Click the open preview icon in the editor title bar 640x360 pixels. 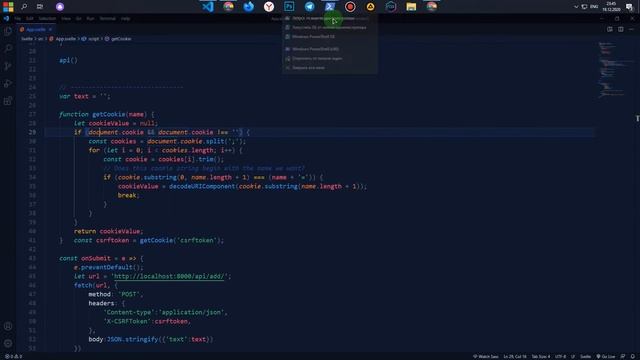coord(610,29)
